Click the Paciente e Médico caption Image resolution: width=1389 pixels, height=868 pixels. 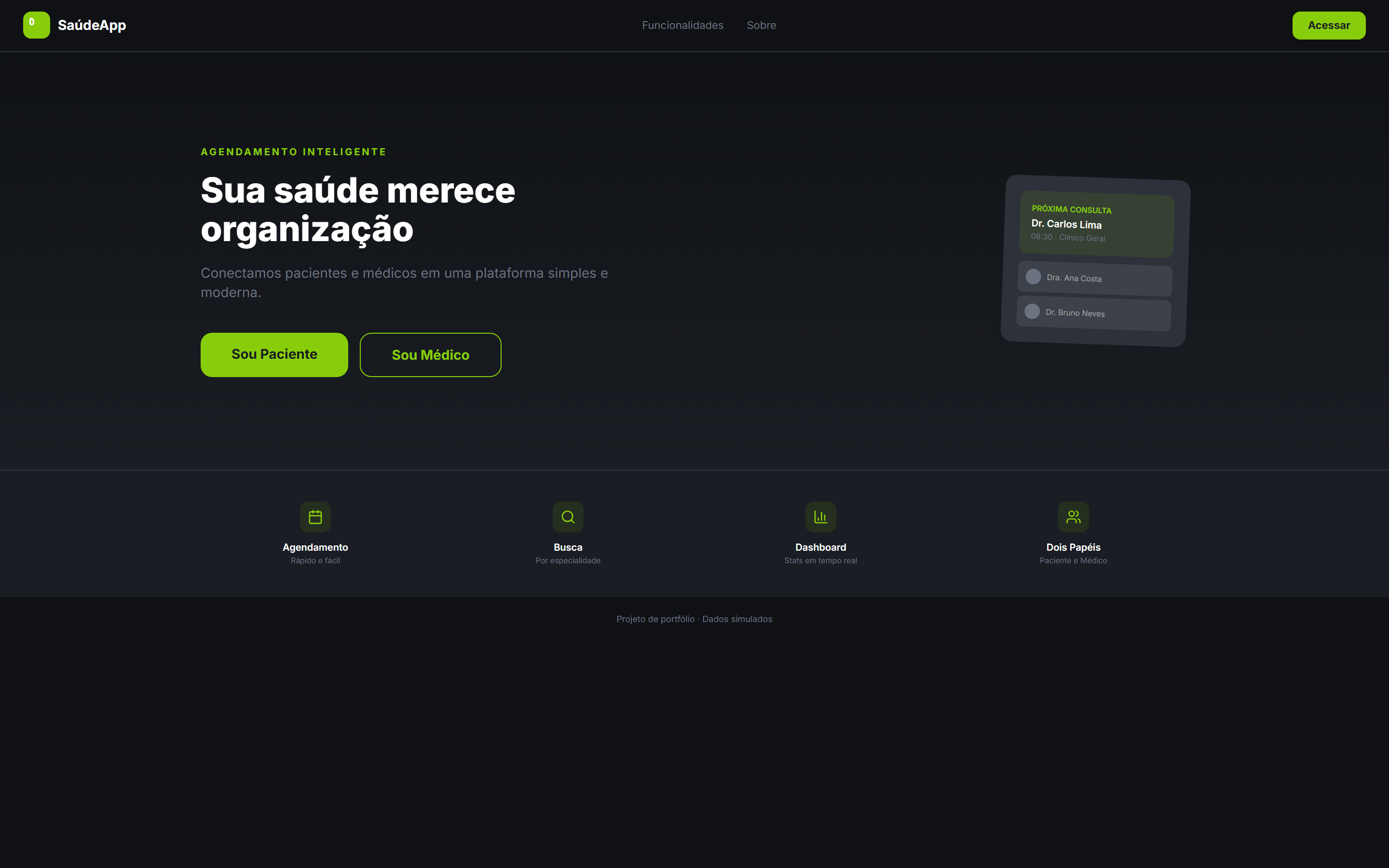(x=1073, y=560)
